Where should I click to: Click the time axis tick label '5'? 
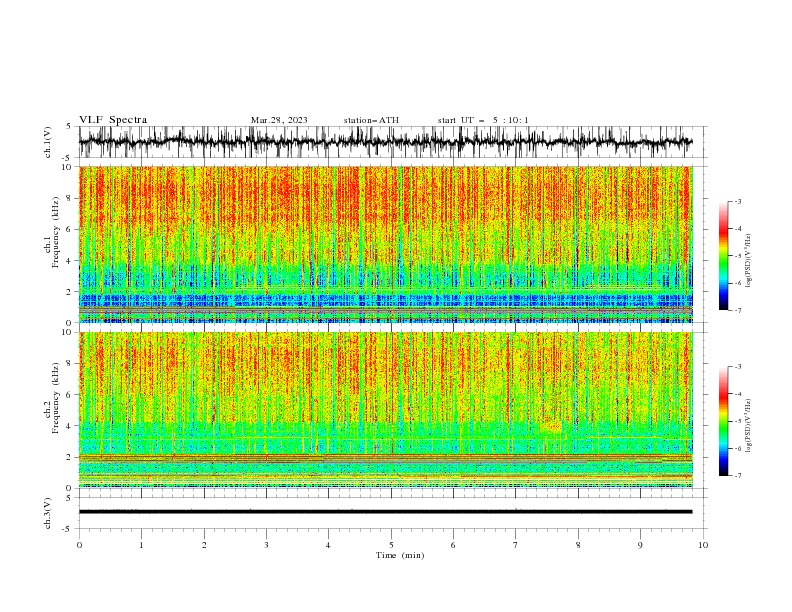coord(391,545)
